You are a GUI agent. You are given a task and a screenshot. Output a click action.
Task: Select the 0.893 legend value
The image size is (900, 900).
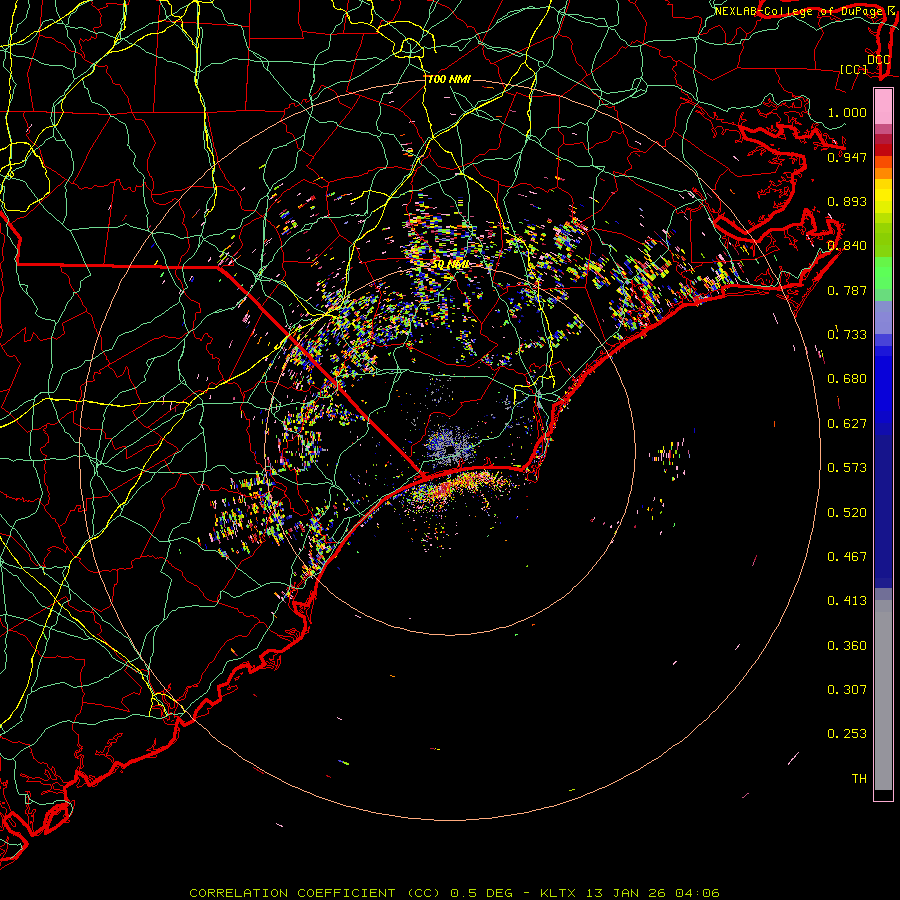[x=847, y=201]
